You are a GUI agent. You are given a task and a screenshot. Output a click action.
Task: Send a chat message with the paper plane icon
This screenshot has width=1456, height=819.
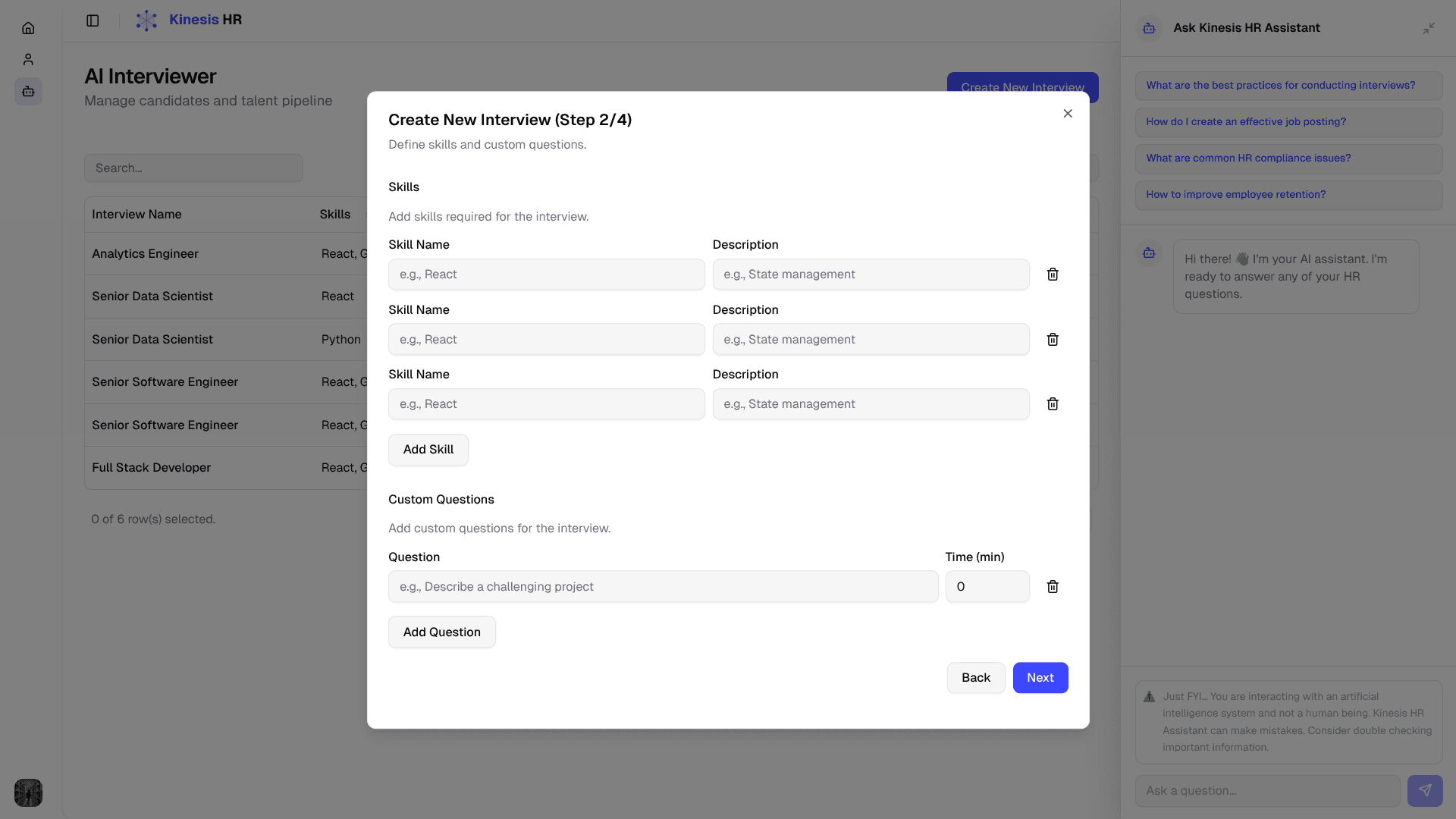point(1426,790)
